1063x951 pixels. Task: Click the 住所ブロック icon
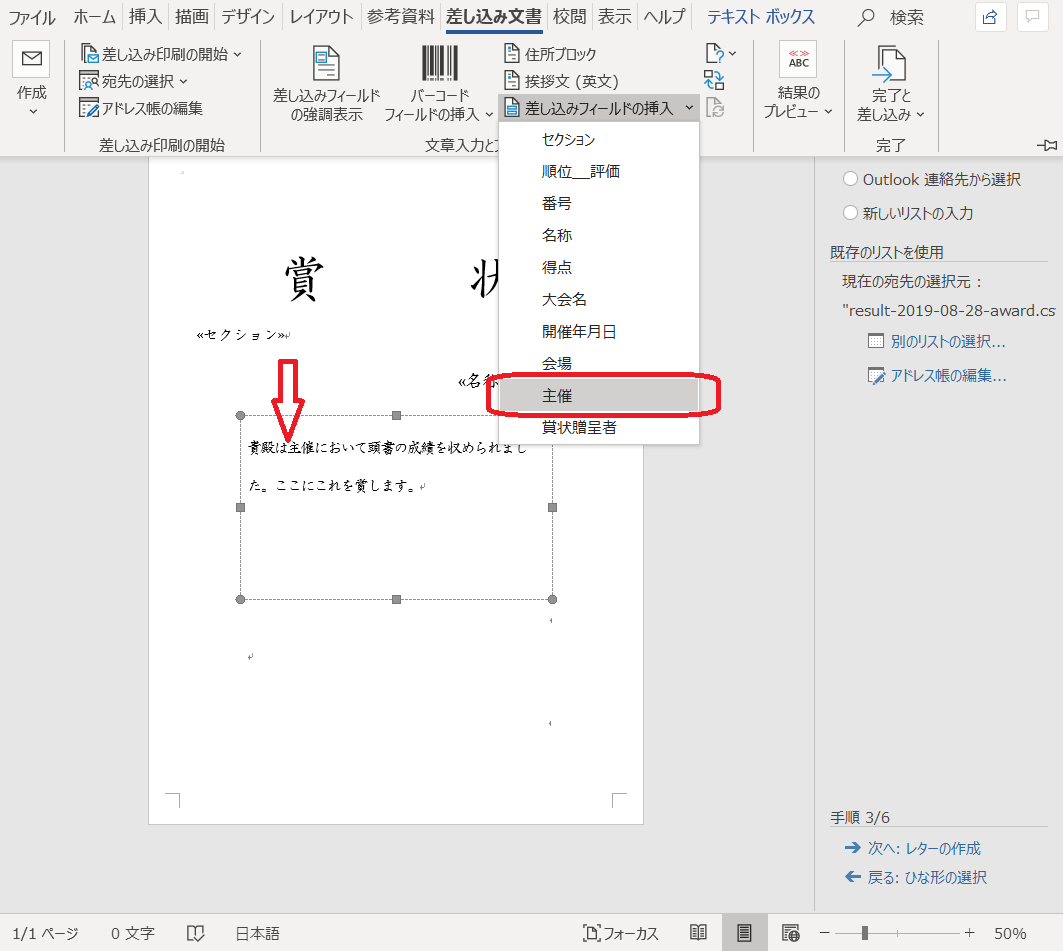[512, 54]
